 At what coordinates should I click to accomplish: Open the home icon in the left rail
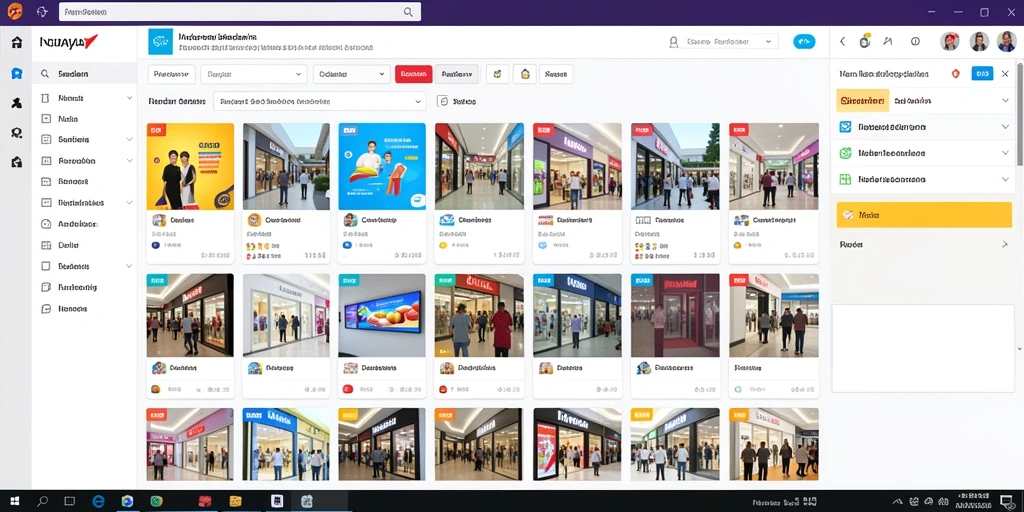click(x=17, y=42)
